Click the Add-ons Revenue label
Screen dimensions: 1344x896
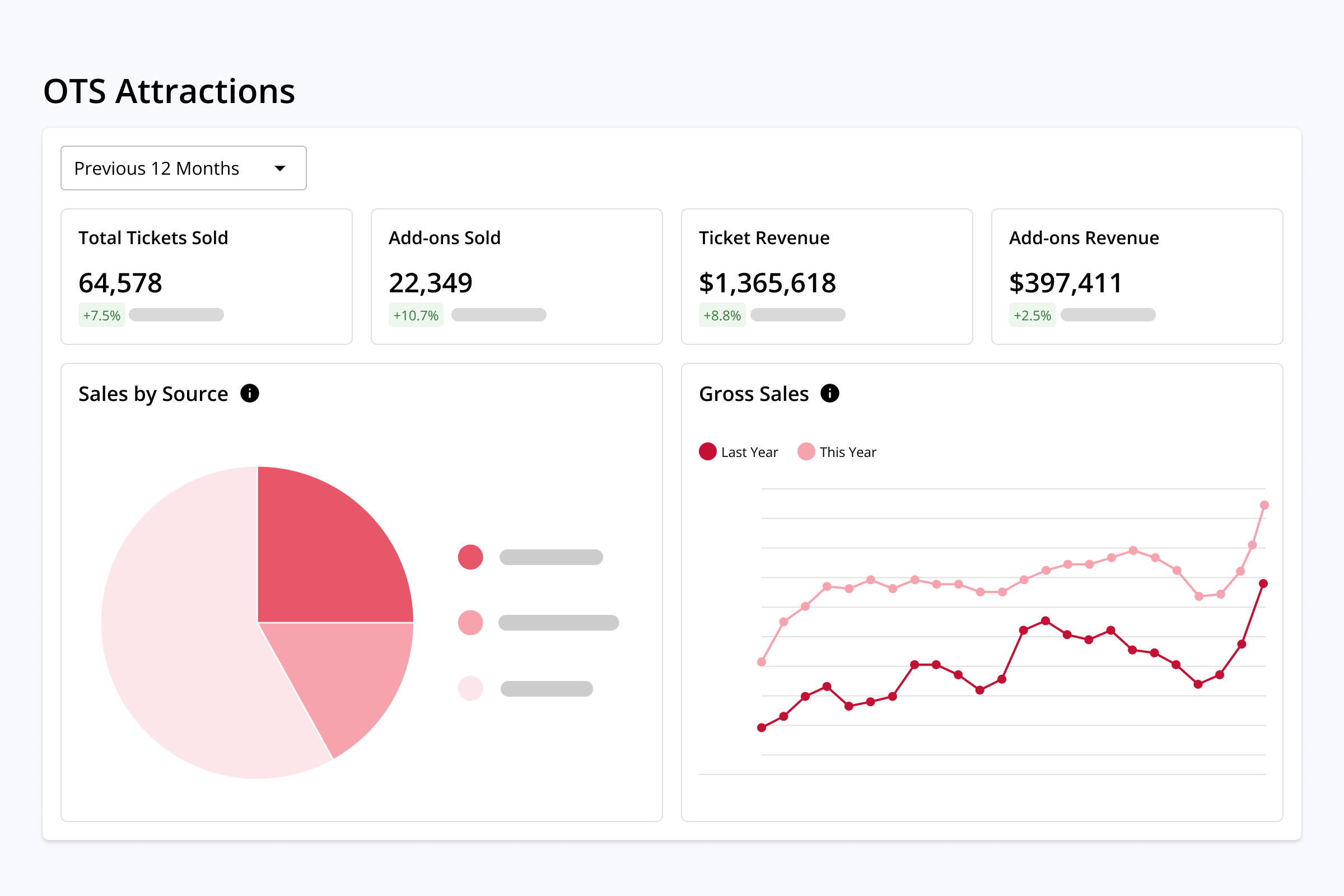coord(1084,237)
